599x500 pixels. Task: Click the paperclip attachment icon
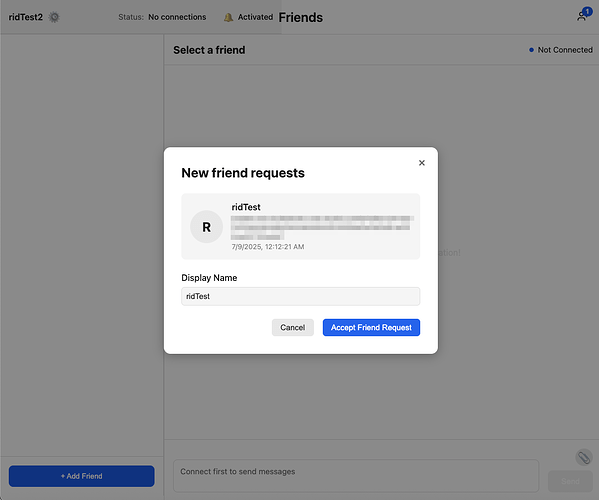(x=584, y=457)
